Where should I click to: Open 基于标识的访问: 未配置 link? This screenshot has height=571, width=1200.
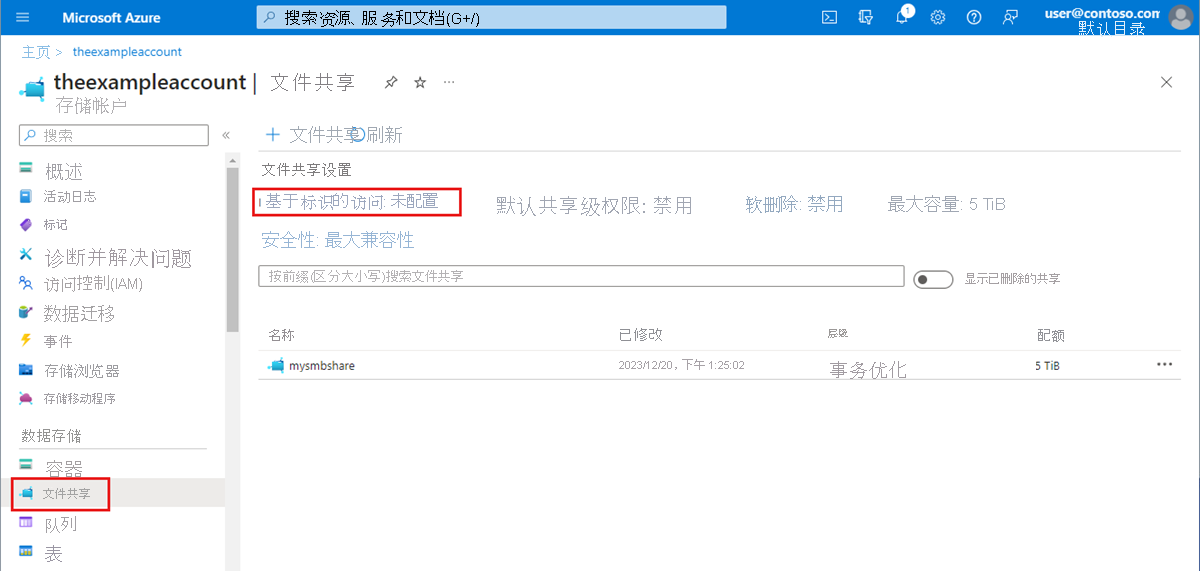[351, 201]
